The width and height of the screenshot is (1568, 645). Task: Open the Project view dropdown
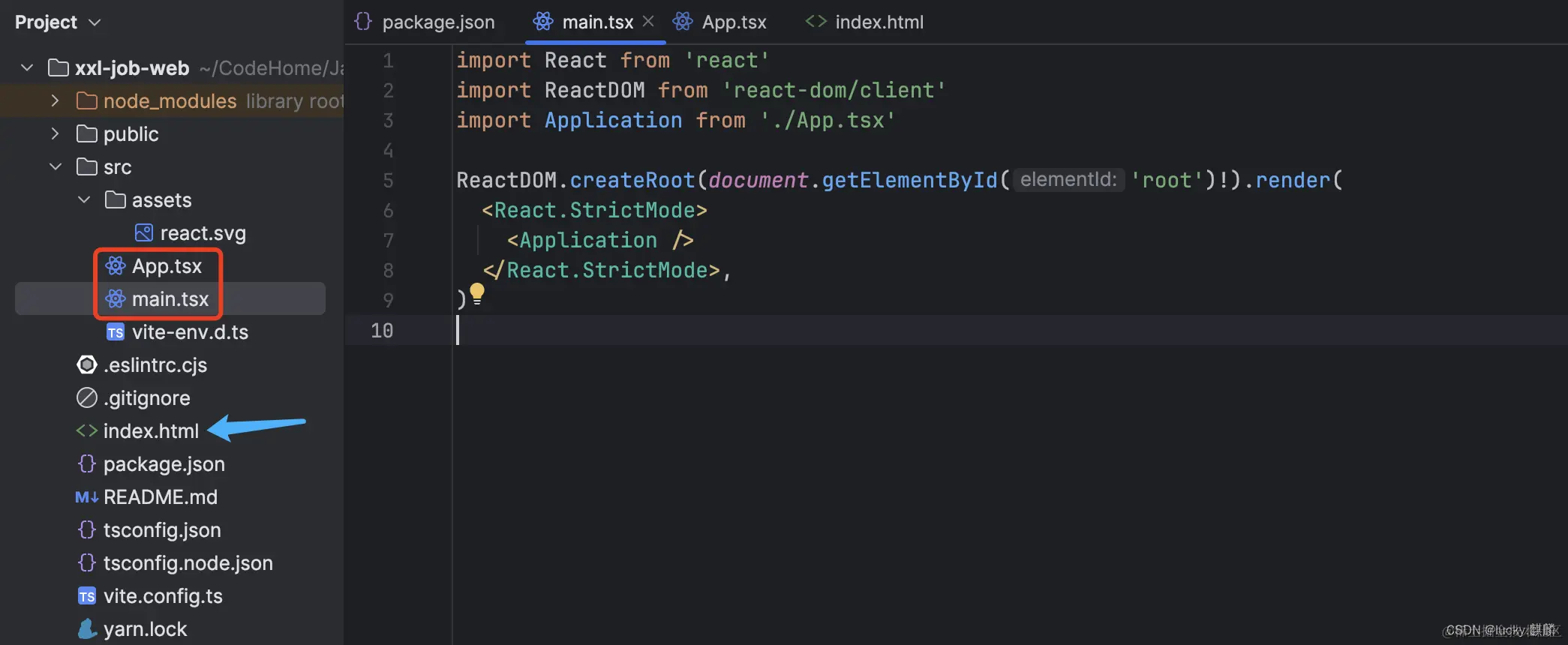(x=58, y=22)
